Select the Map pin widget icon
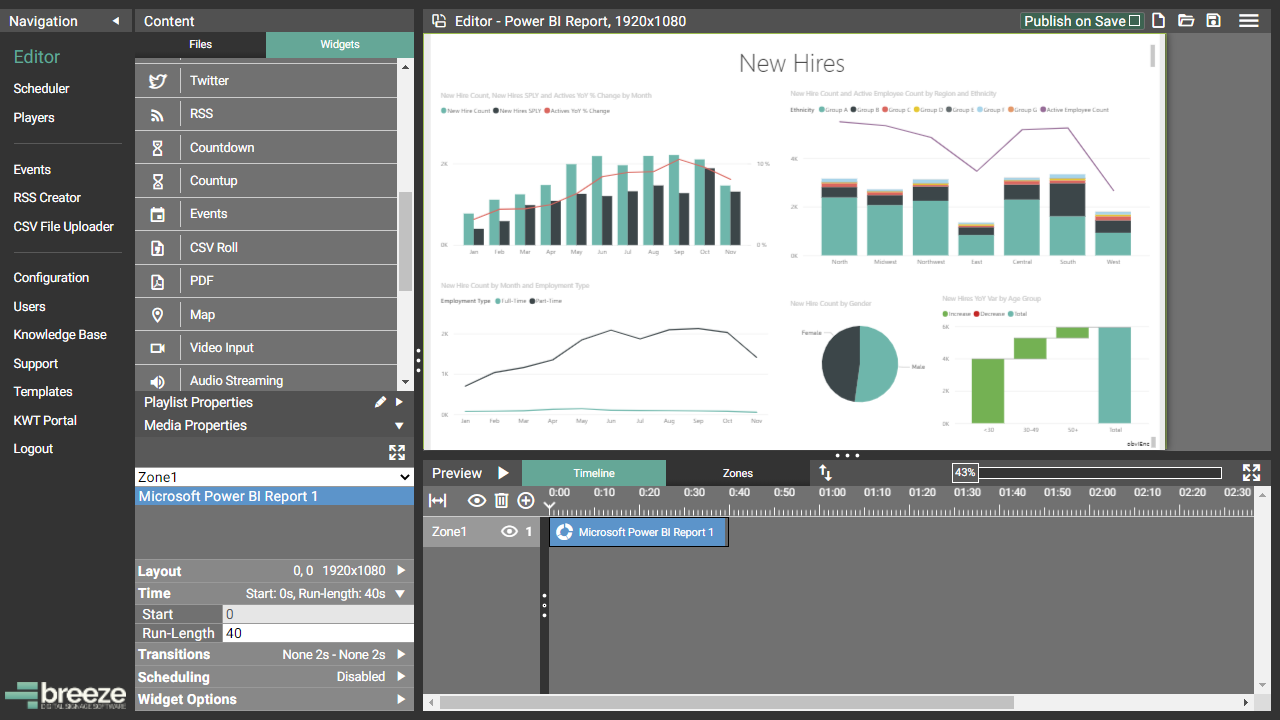The width and height of the screenshot is (1280, 720). click(157, 315)
